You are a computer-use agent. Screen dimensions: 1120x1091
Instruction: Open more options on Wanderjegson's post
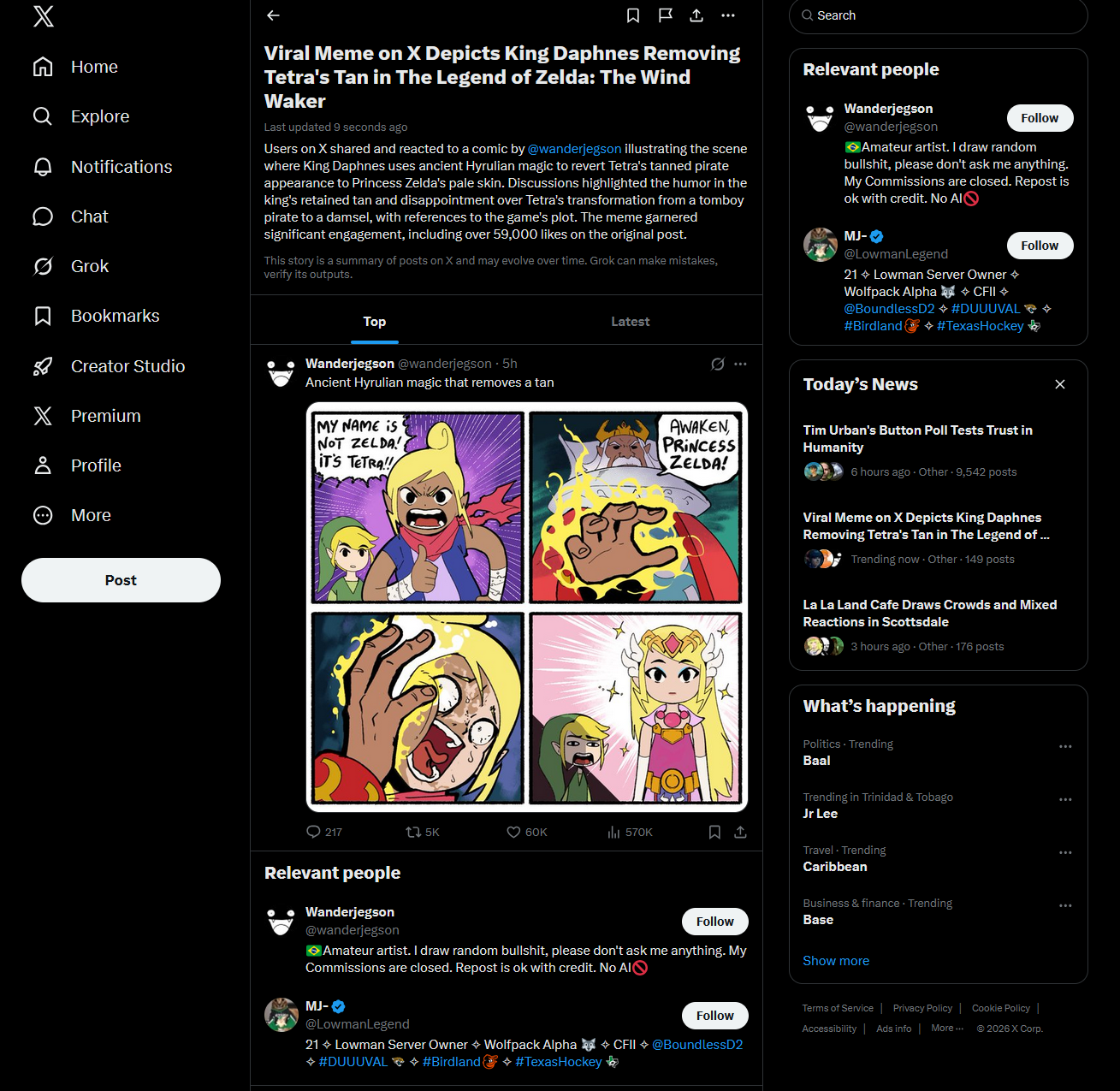pos(741,364)
